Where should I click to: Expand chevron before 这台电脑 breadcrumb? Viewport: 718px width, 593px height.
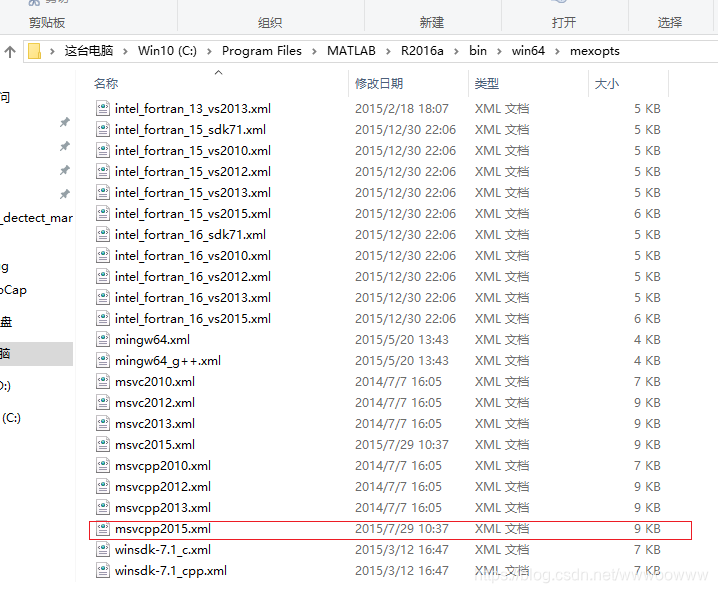click(52, 51)
